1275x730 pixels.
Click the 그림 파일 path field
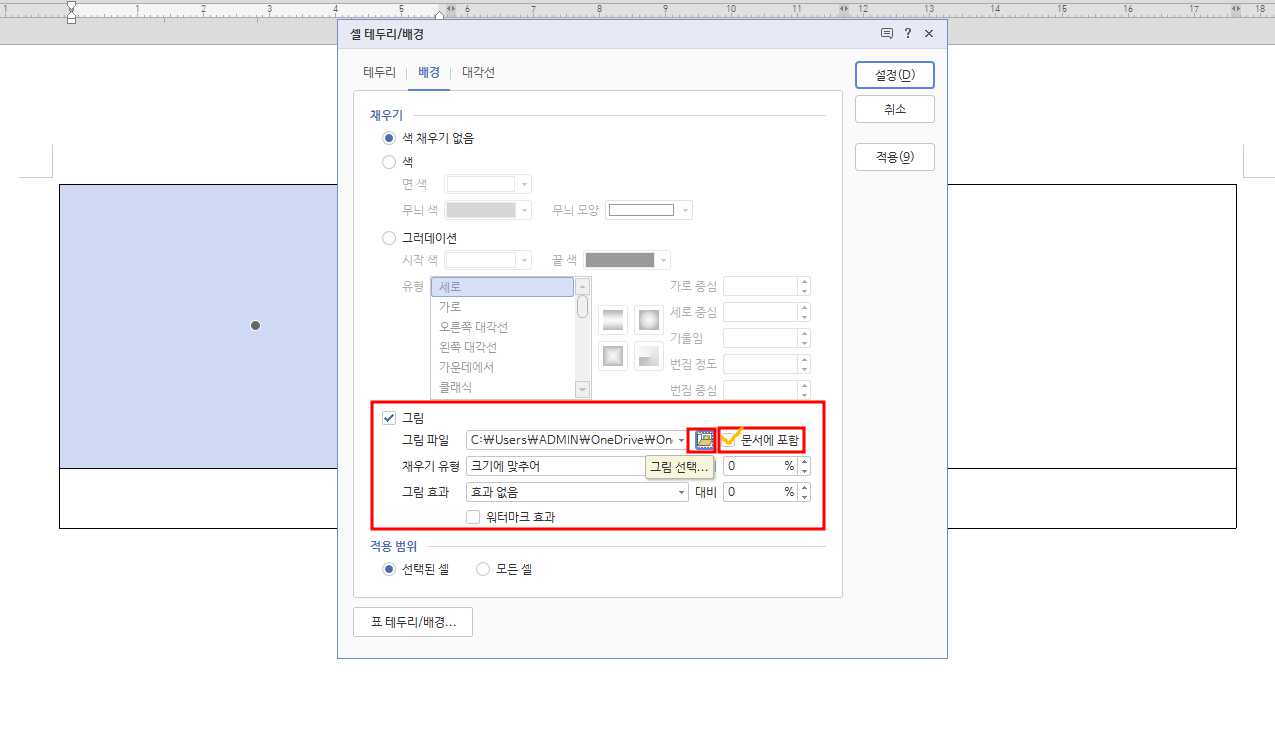pos(571,440)
